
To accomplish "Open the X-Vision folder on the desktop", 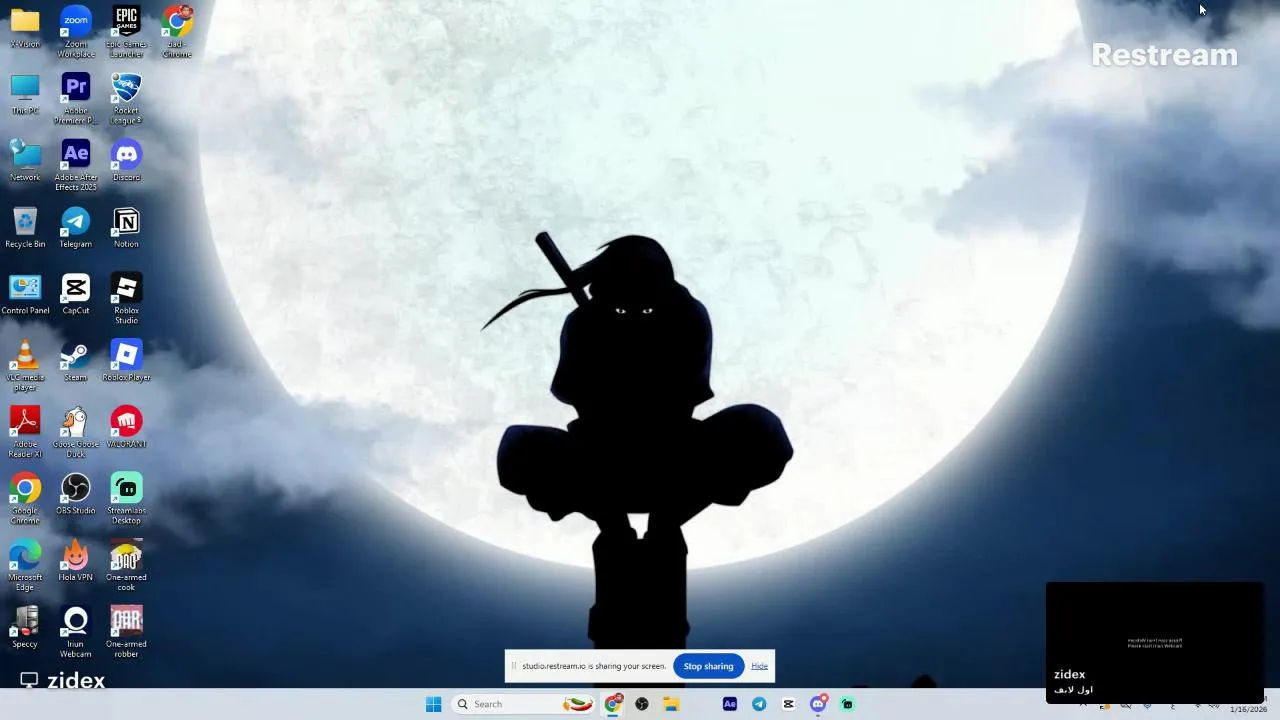I will [x=25, y=27].
